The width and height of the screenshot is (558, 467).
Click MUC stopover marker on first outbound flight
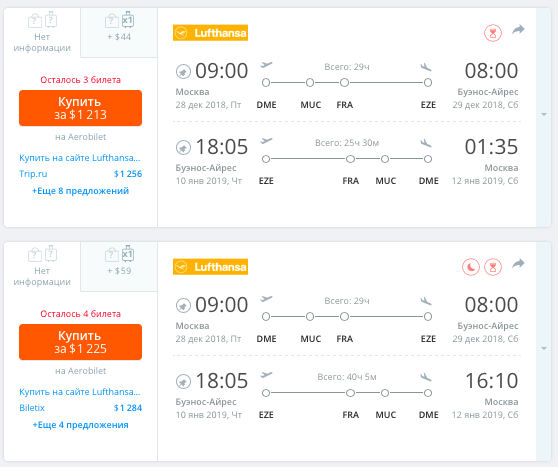pyautogui.click(x=310, y=83)
